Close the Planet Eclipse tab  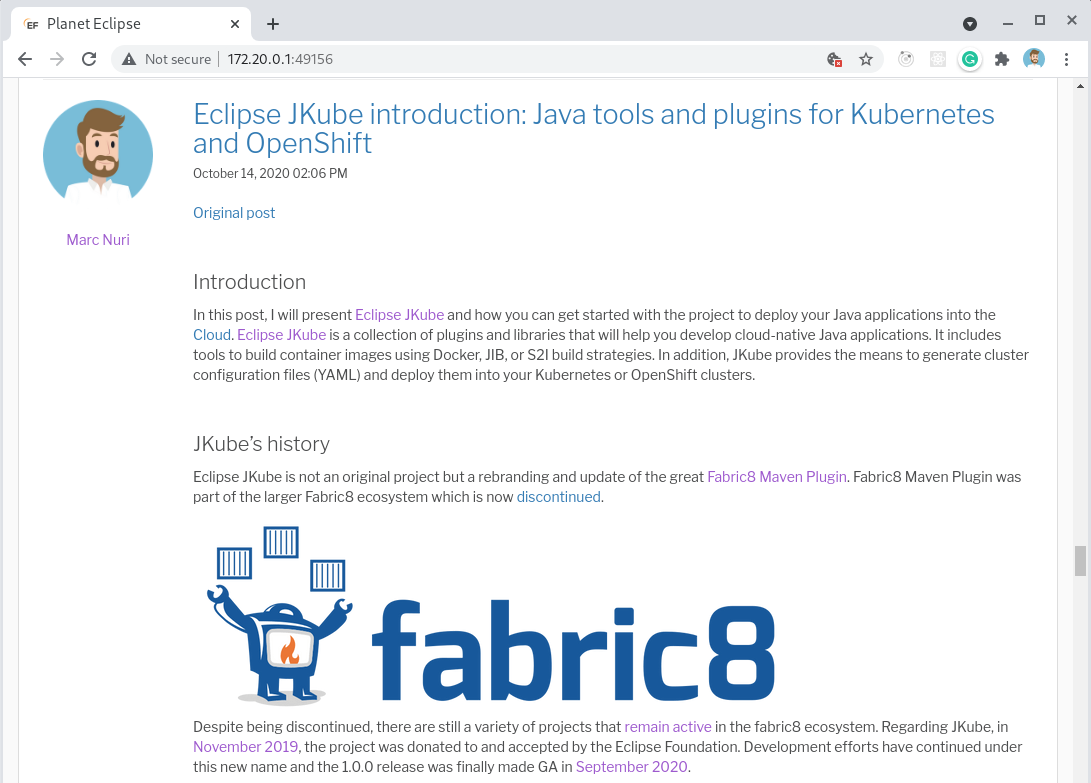(x=234, y=24)
